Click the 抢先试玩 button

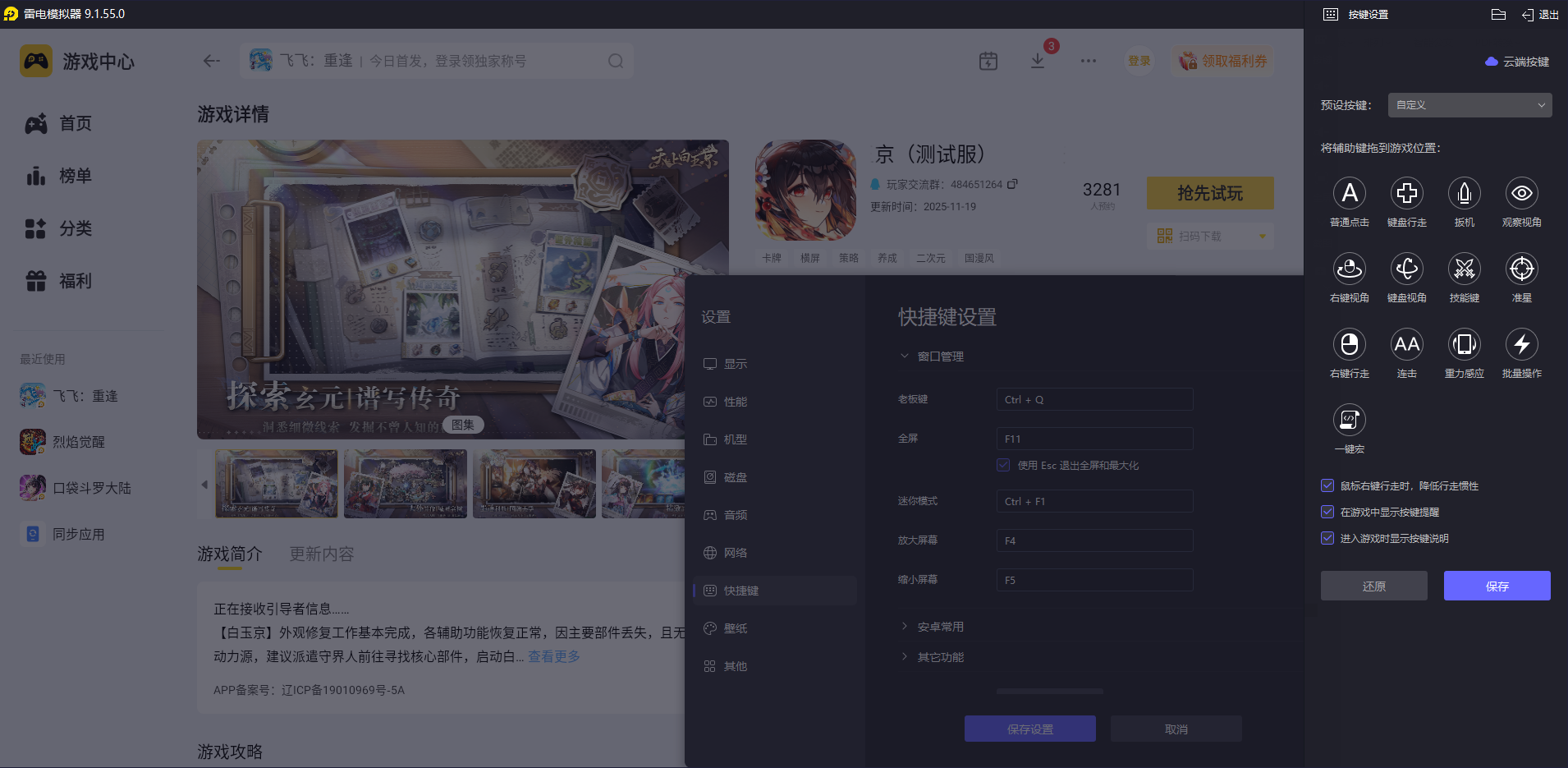tap(1209, 193)
